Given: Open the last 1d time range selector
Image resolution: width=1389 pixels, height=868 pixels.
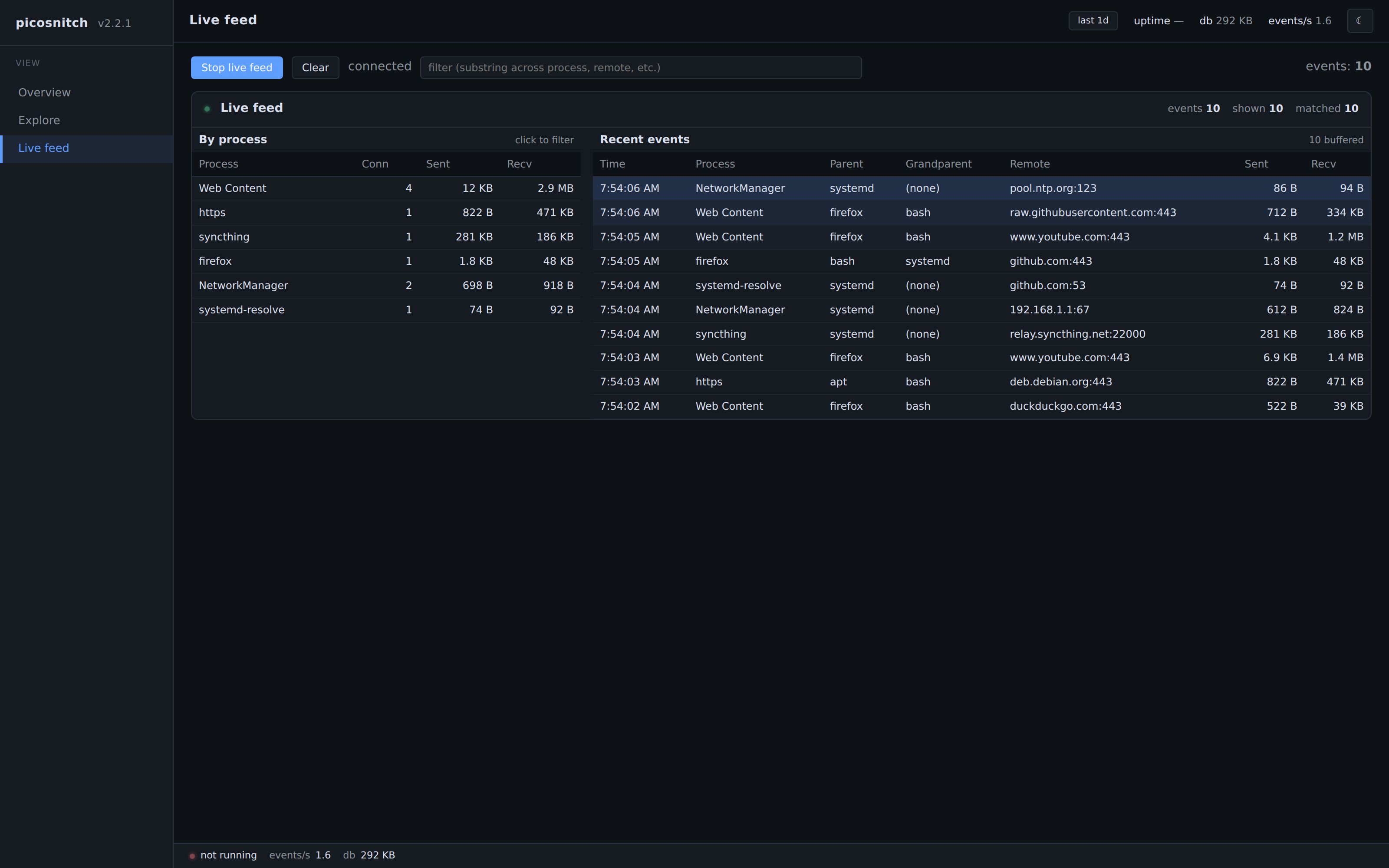Looking at the screenshot, I should pos(1093,21).
